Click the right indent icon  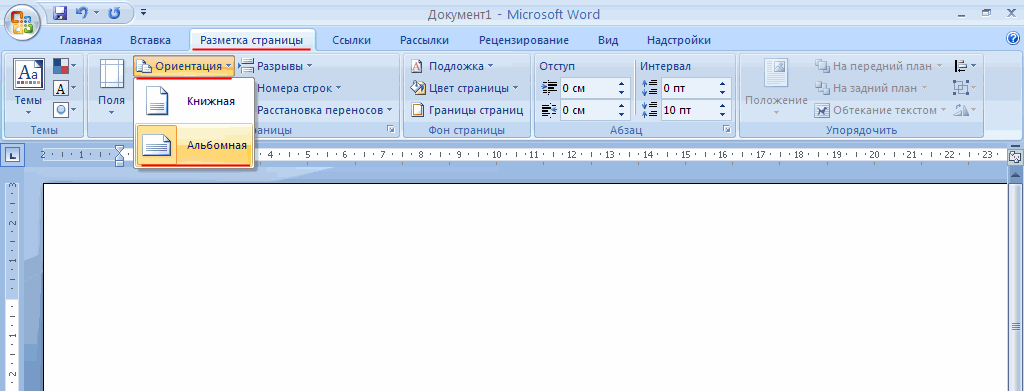pyautogui.click(x=549, y=110)
